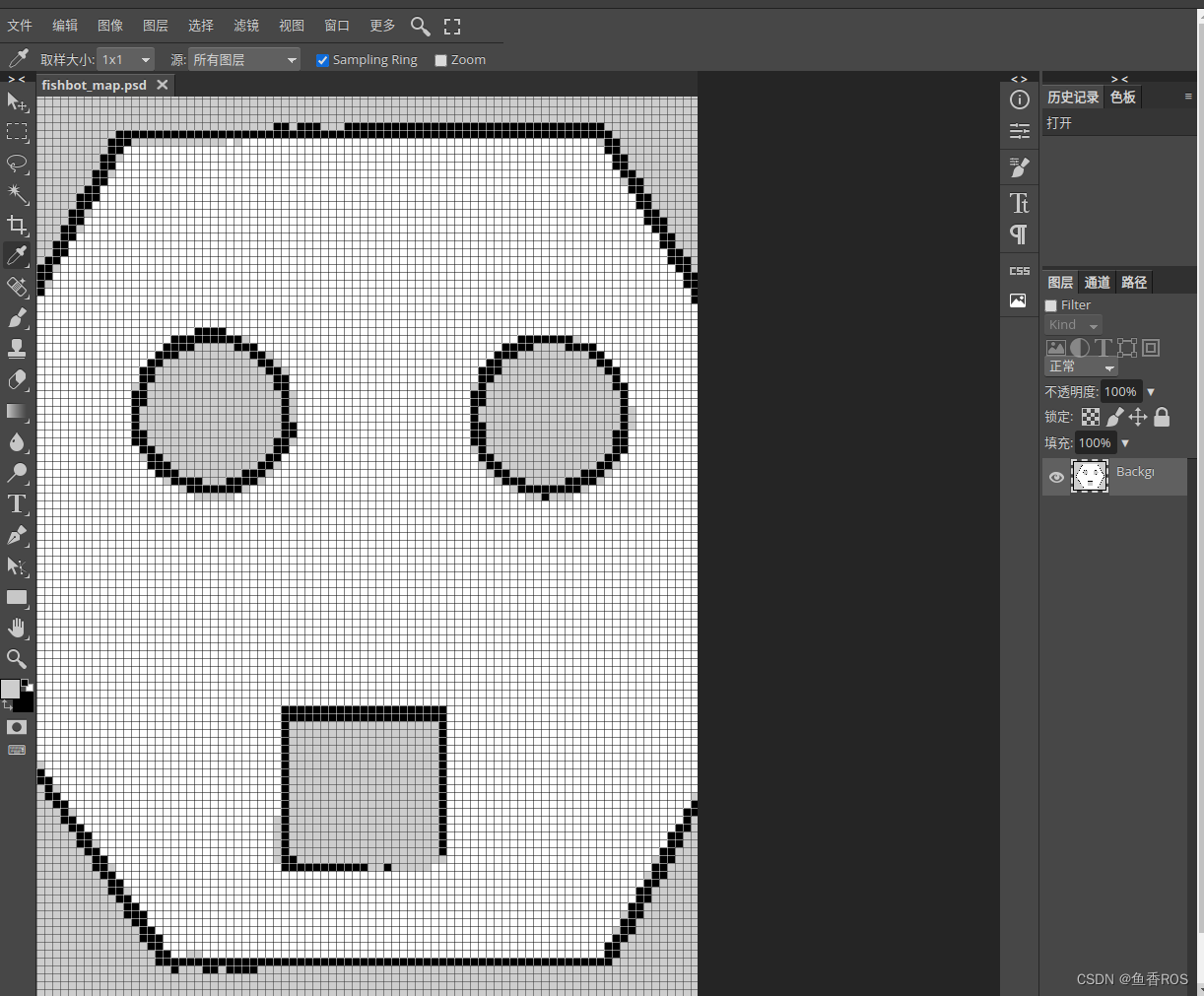Switch to the 通道 tab
1204x996 pixels.
1097,283
